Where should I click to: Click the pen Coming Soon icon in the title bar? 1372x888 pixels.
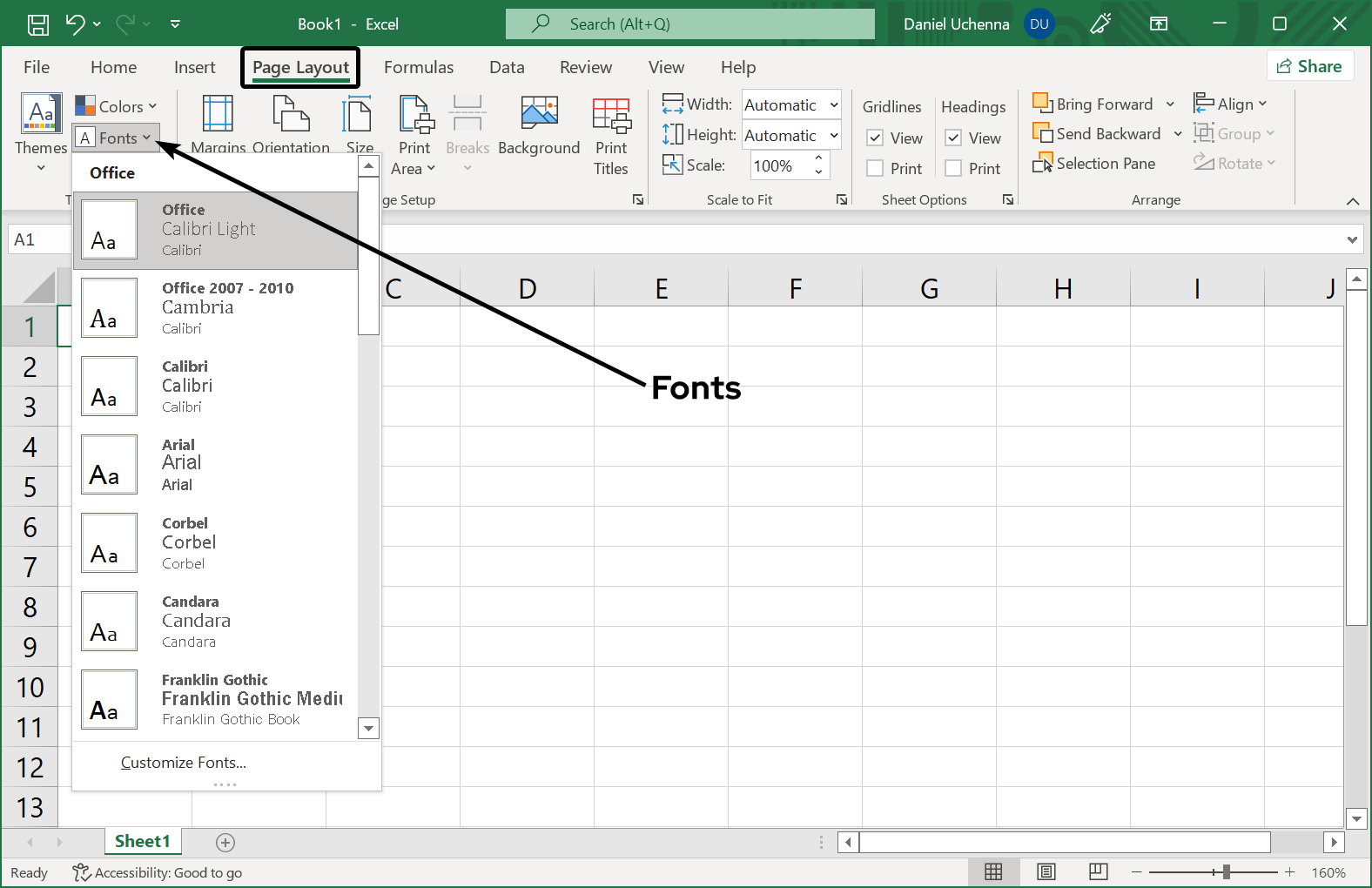click(1101, 24)
